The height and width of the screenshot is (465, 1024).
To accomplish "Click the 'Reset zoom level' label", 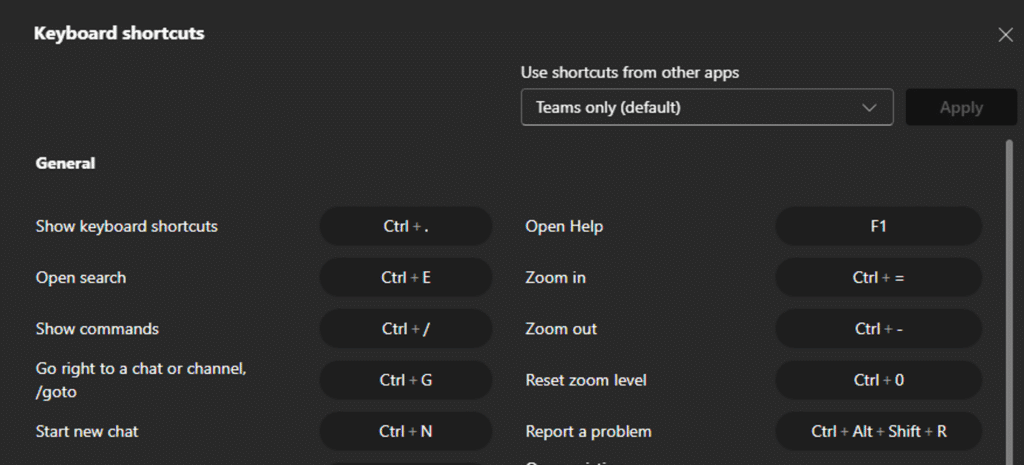I will pyautogui.click(x=586, y=380).
